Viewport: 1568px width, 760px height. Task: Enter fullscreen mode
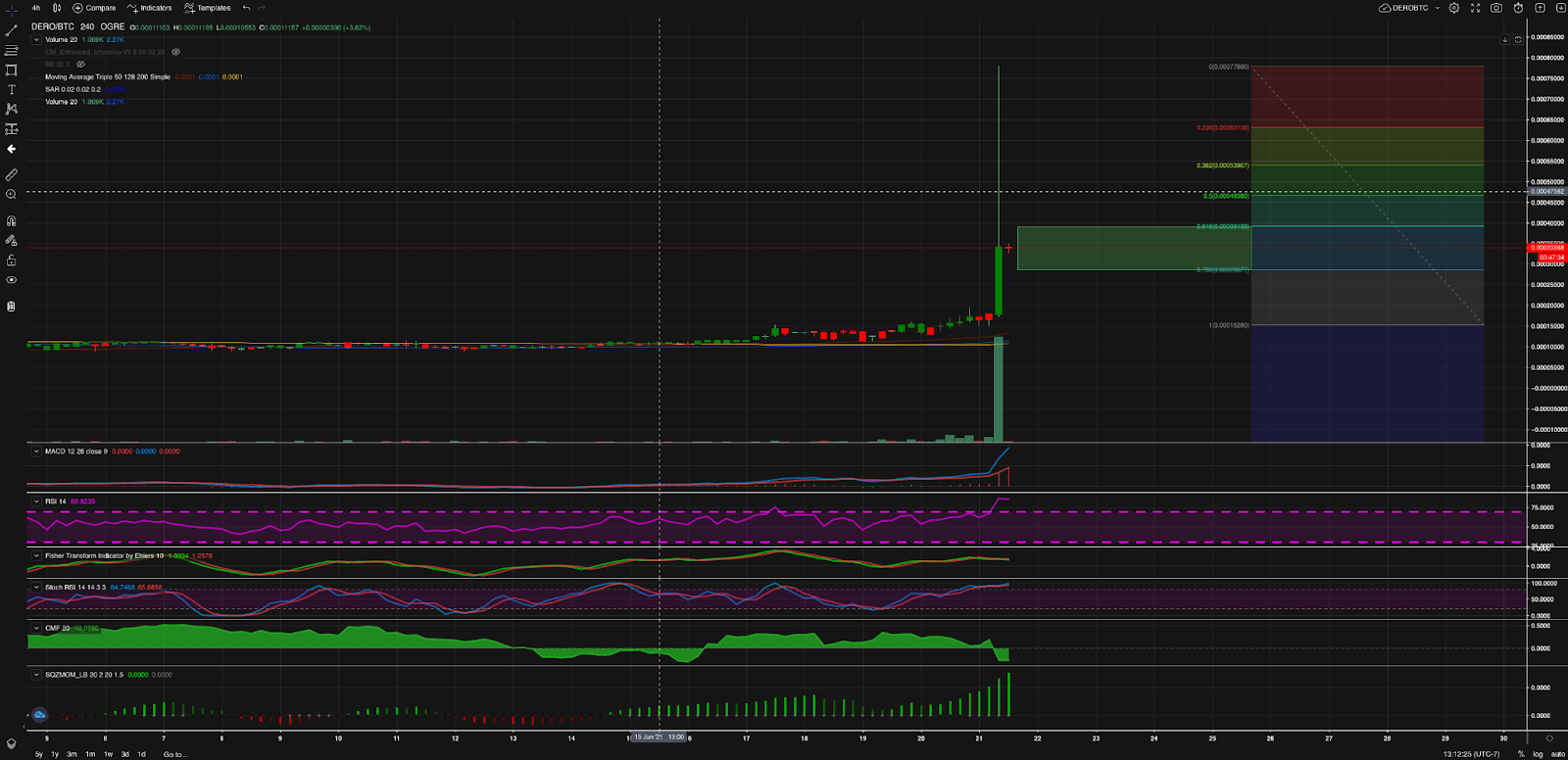(1475, 8)
